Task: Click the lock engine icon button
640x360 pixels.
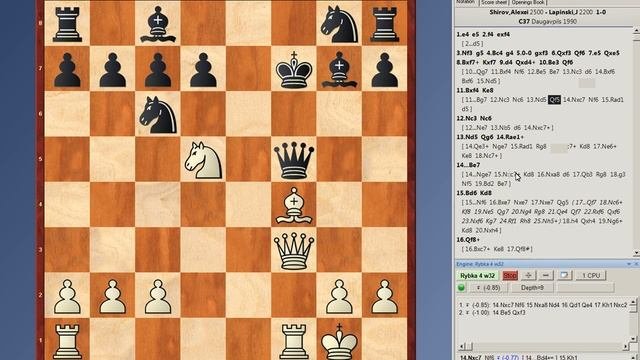Action: pos(564,276)
